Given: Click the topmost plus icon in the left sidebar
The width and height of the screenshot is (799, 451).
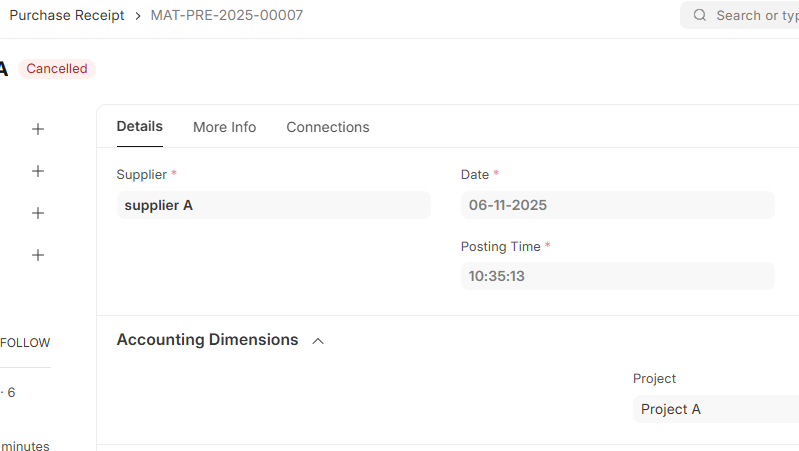Looking at the screenshot, I should [38, 129].
